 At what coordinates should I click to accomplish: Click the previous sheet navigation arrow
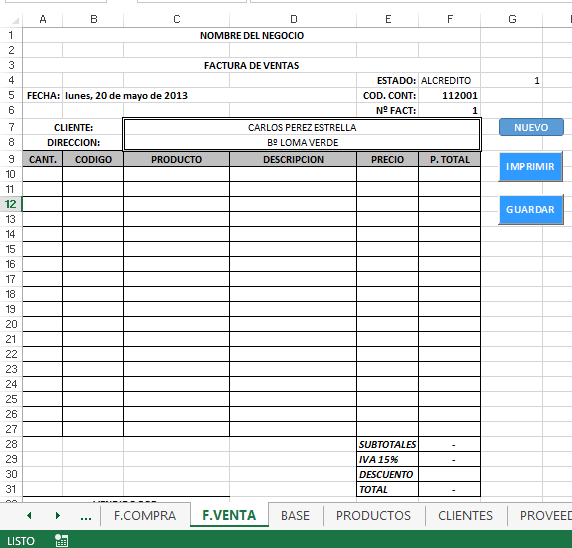coord(29,516)
